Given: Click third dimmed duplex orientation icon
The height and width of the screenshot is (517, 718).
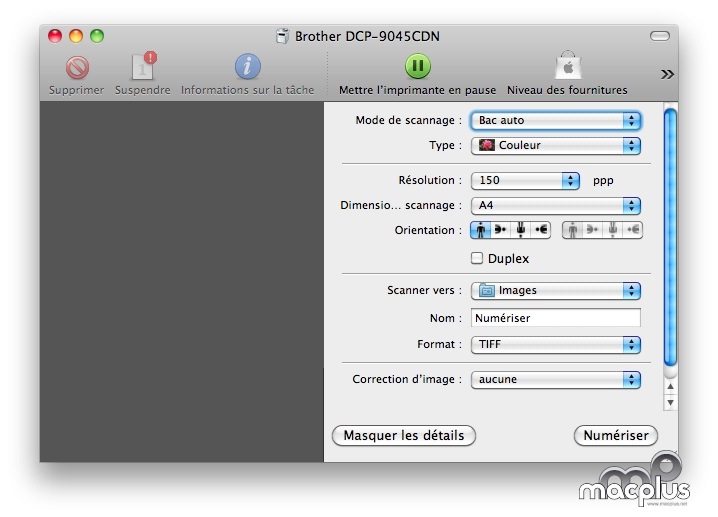Looking at the screenshot, I should [x=613, y=230].
